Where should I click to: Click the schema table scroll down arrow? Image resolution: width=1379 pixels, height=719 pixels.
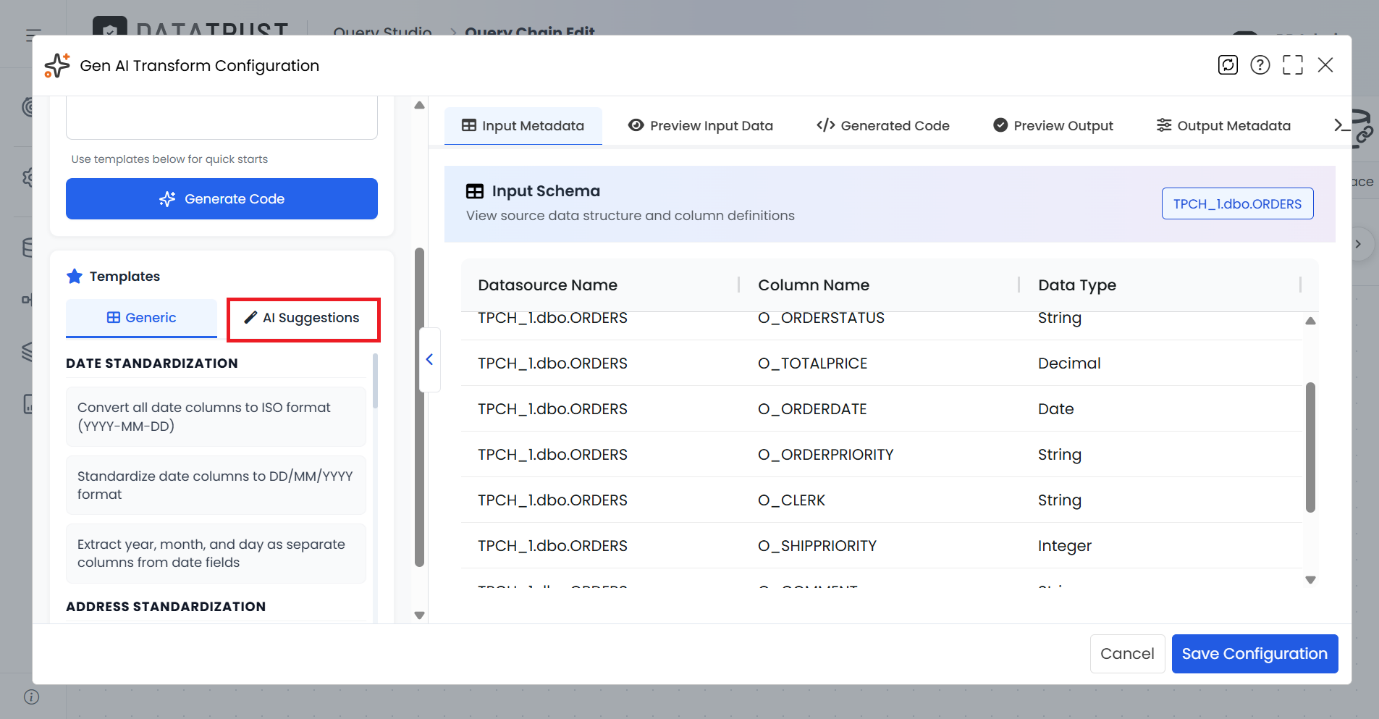tap(1310, 580)
